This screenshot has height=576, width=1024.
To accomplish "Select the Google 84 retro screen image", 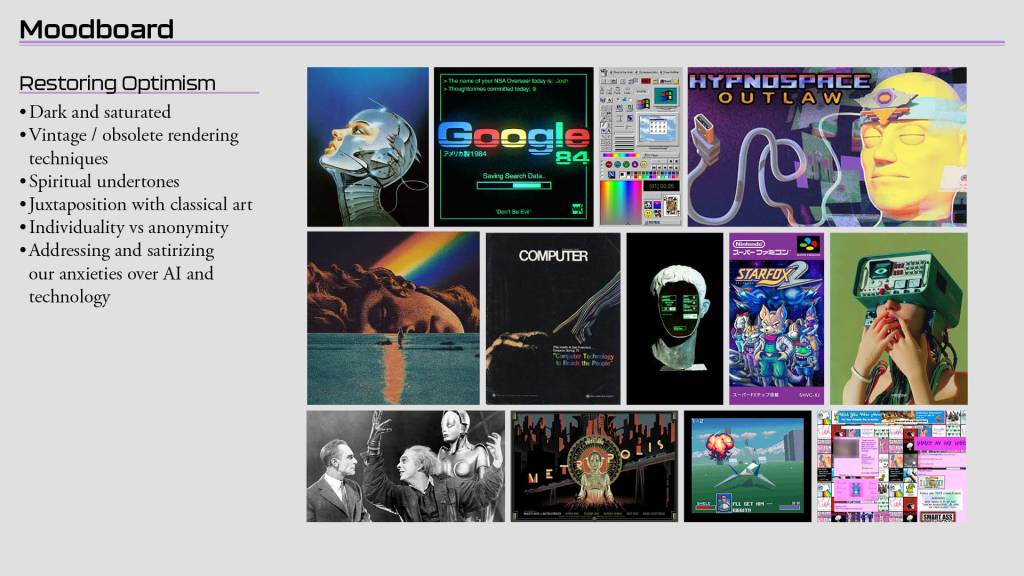I will (x=514, y=147).
